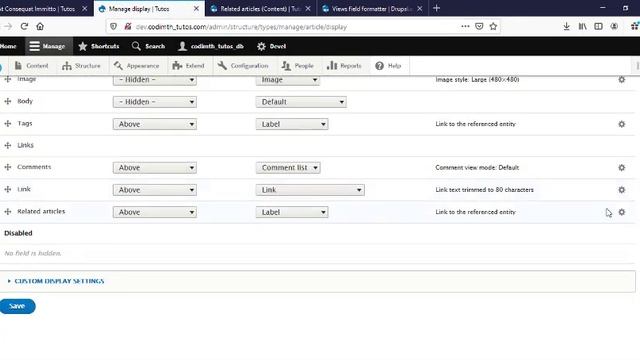Open Body format dropdown showing Default

(x=301, y=102)
